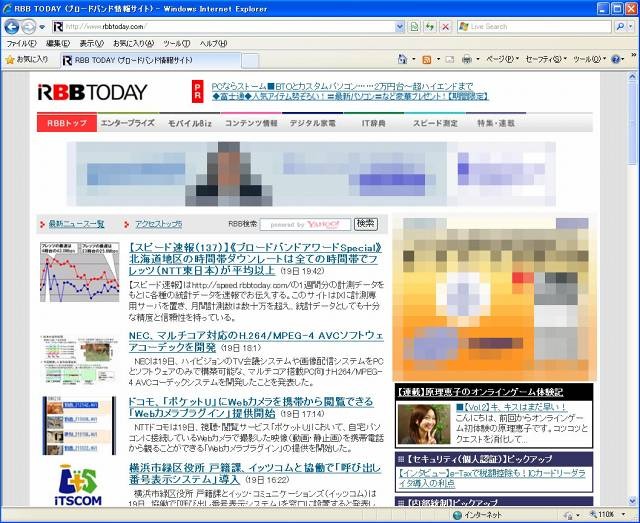Click the 検索 search button
This screenshot has height=523, width=640.
coord(366,224)
